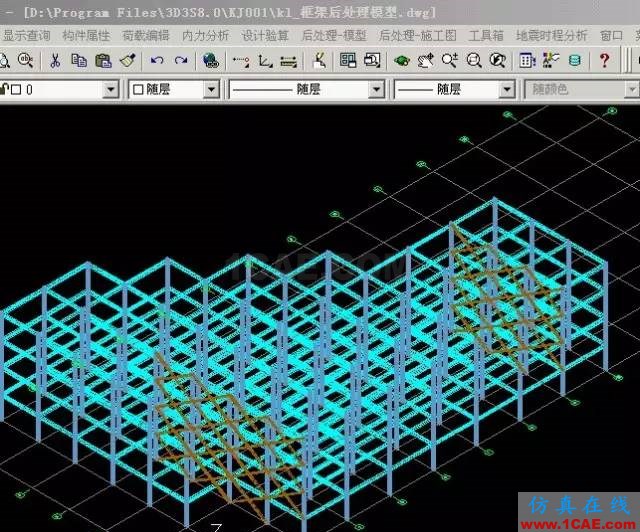Open the 后处理-施工图 menu
The height and width of the screenshot is (532, 640).
point(418,36)
